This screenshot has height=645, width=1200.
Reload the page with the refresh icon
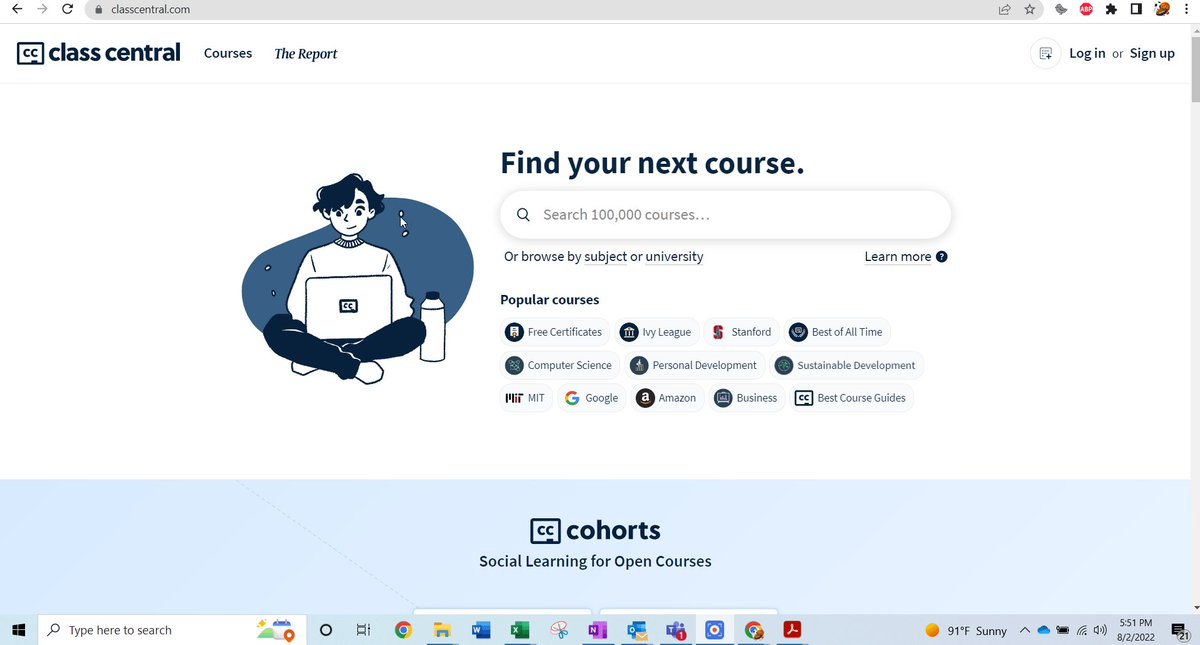pos(67,9)
